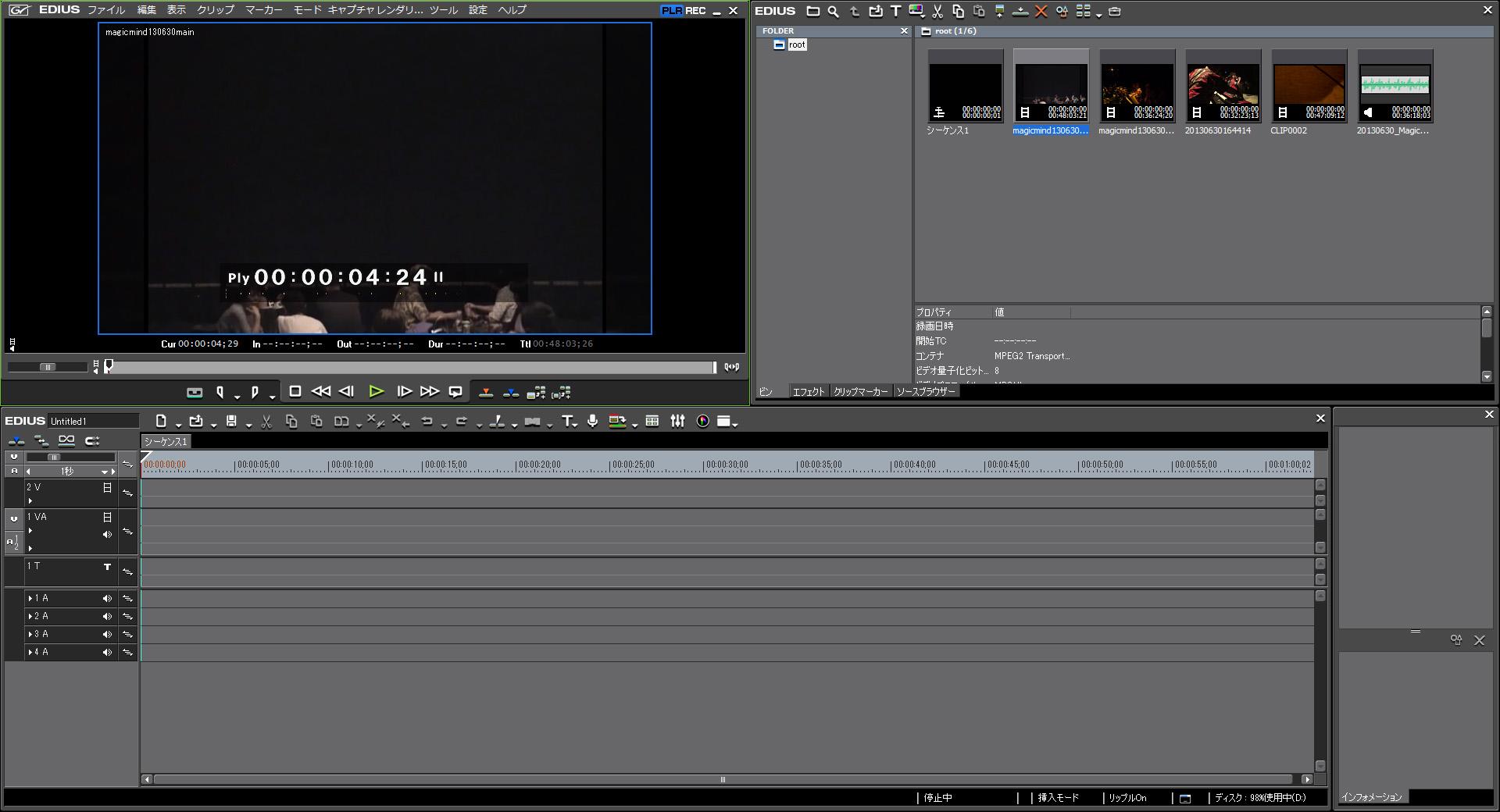Viewport: 1500px width, 812px height.
Task: Toggle video mute on track 2 V
Action: point(107,488)
